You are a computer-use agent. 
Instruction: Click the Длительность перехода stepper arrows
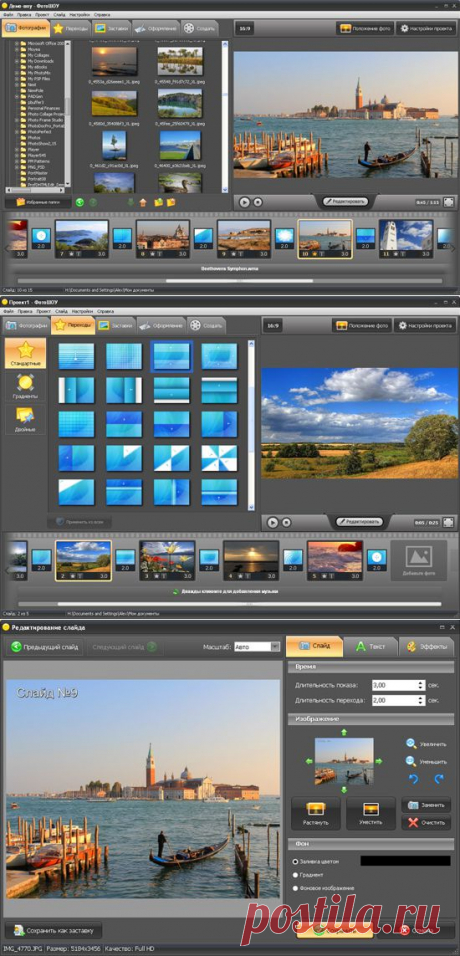pyautogui.click(x=420, y=701)
